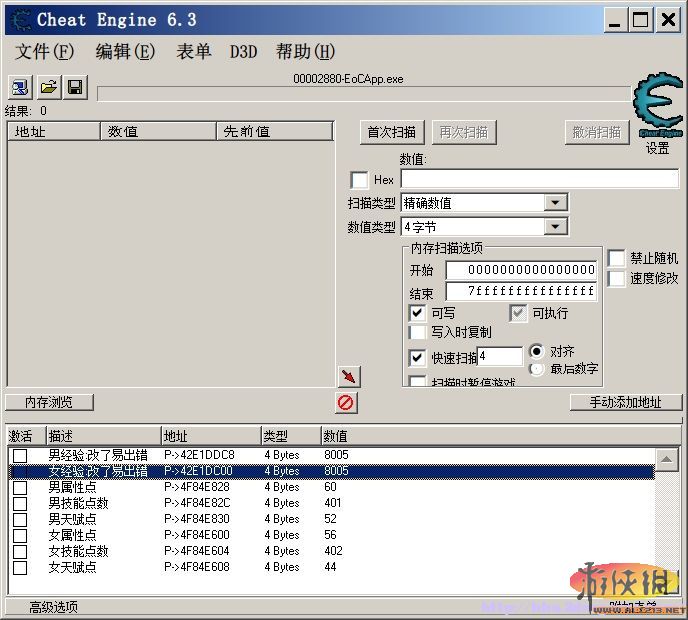Click the 结束 address field
Screen dimensions: 688x620
pyautogui.click(x=522, y=290)
